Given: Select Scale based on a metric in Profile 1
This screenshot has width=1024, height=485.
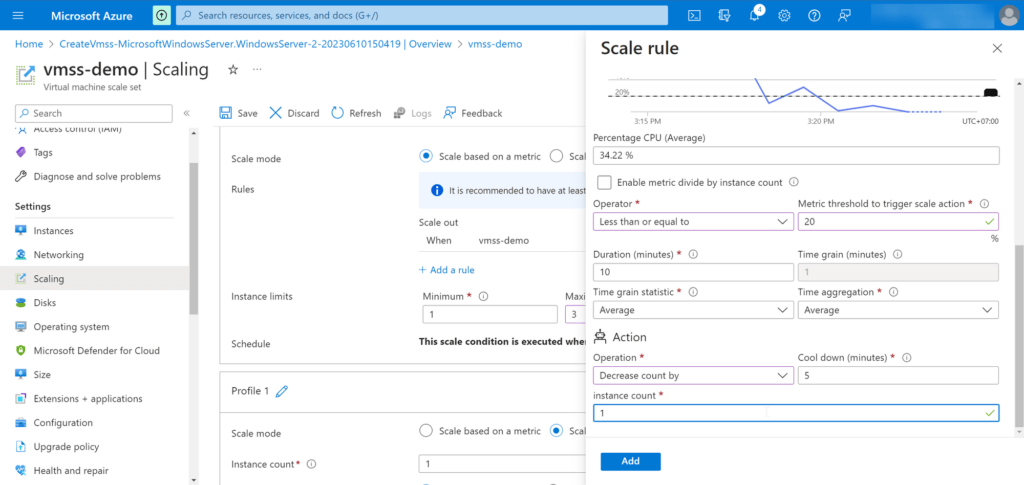Looking at the screenshot, I should point(426,430).
